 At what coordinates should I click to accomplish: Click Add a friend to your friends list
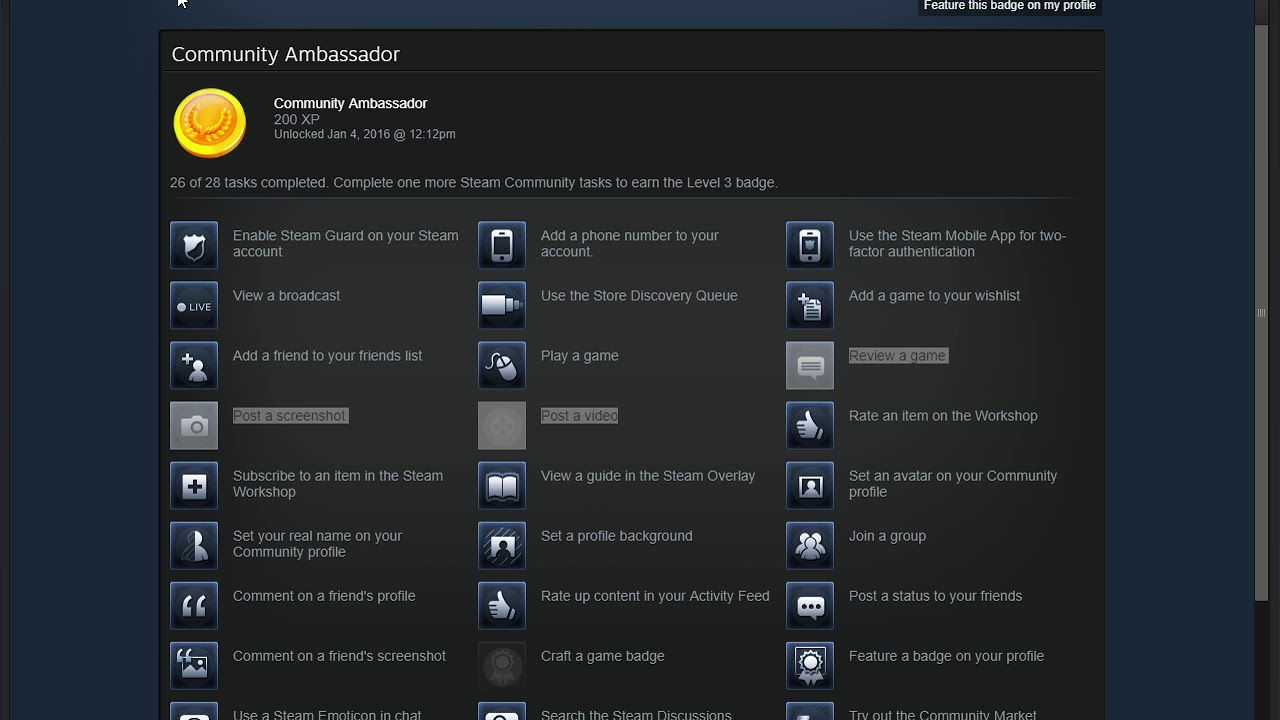[327, 356]
